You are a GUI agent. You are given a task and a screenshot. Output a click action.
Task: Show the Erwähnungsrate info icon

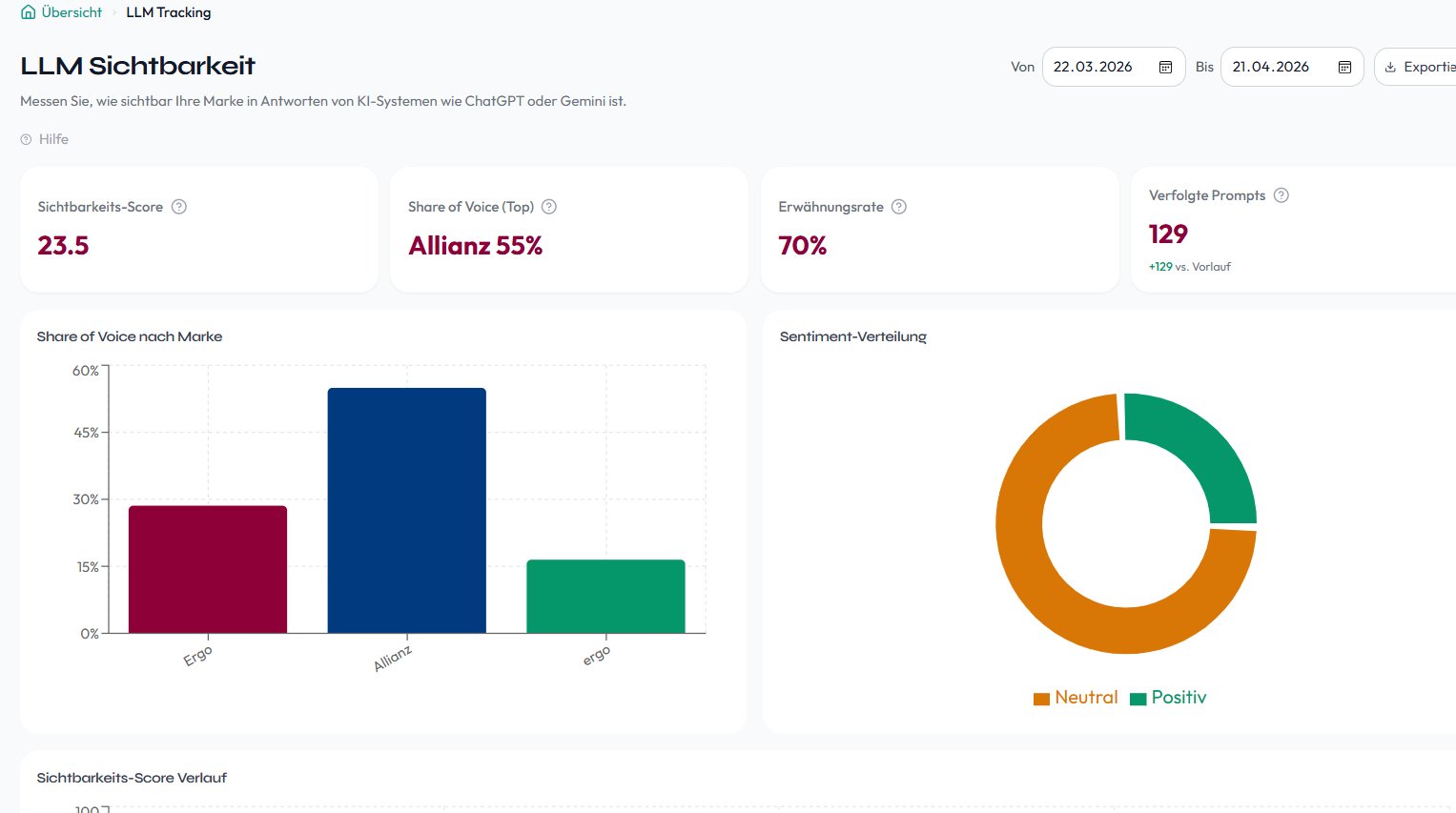click(898, 207)
